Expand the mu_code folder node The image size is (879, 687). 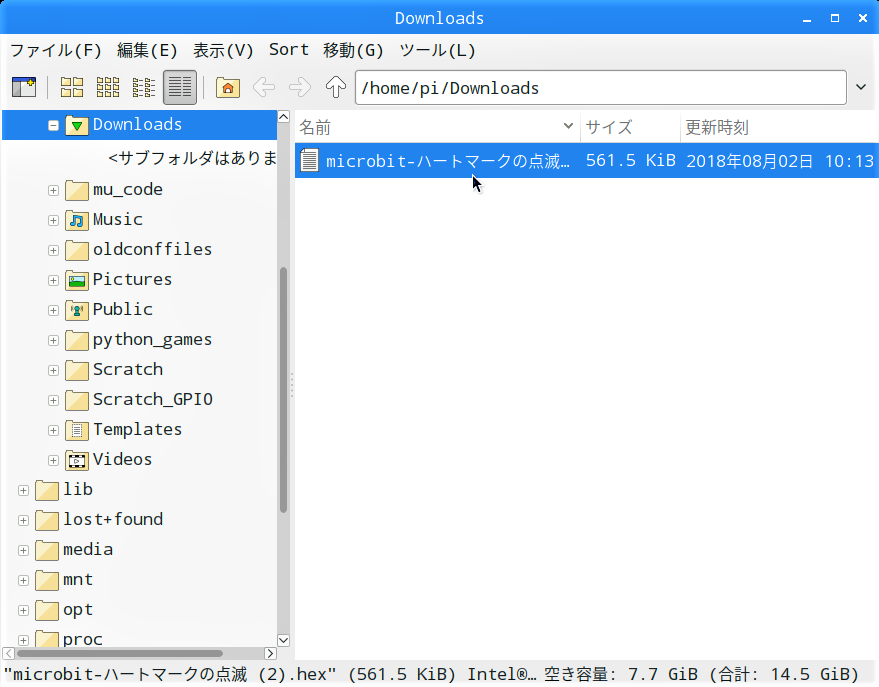pos(53,191)
